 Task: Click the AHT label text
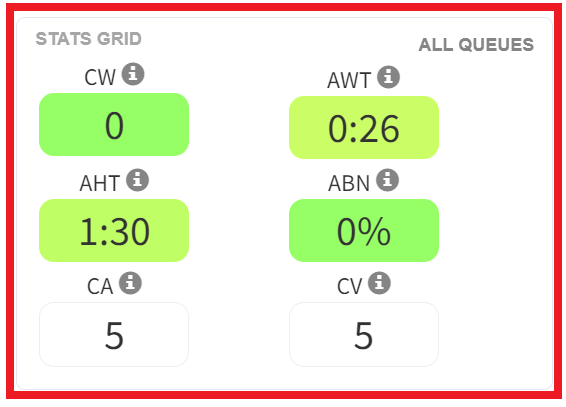[x=100, y=183]
